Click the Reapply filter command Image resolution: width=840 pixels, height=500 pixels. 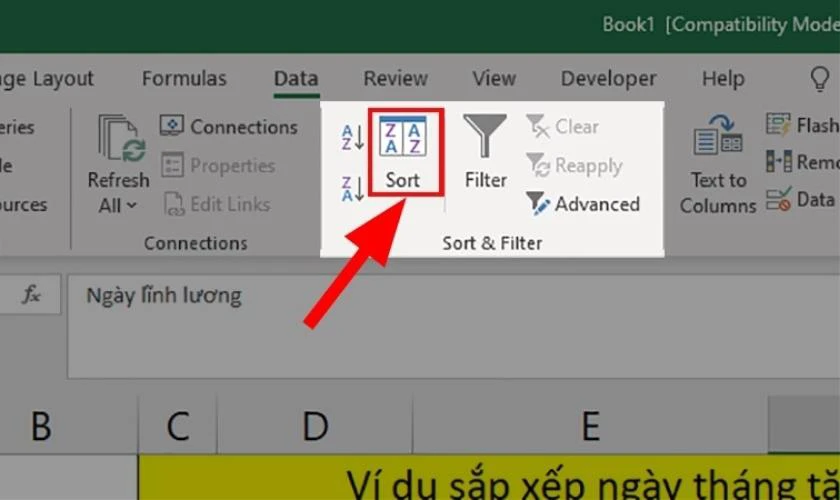pyautogui.click(x=574, y=166)
